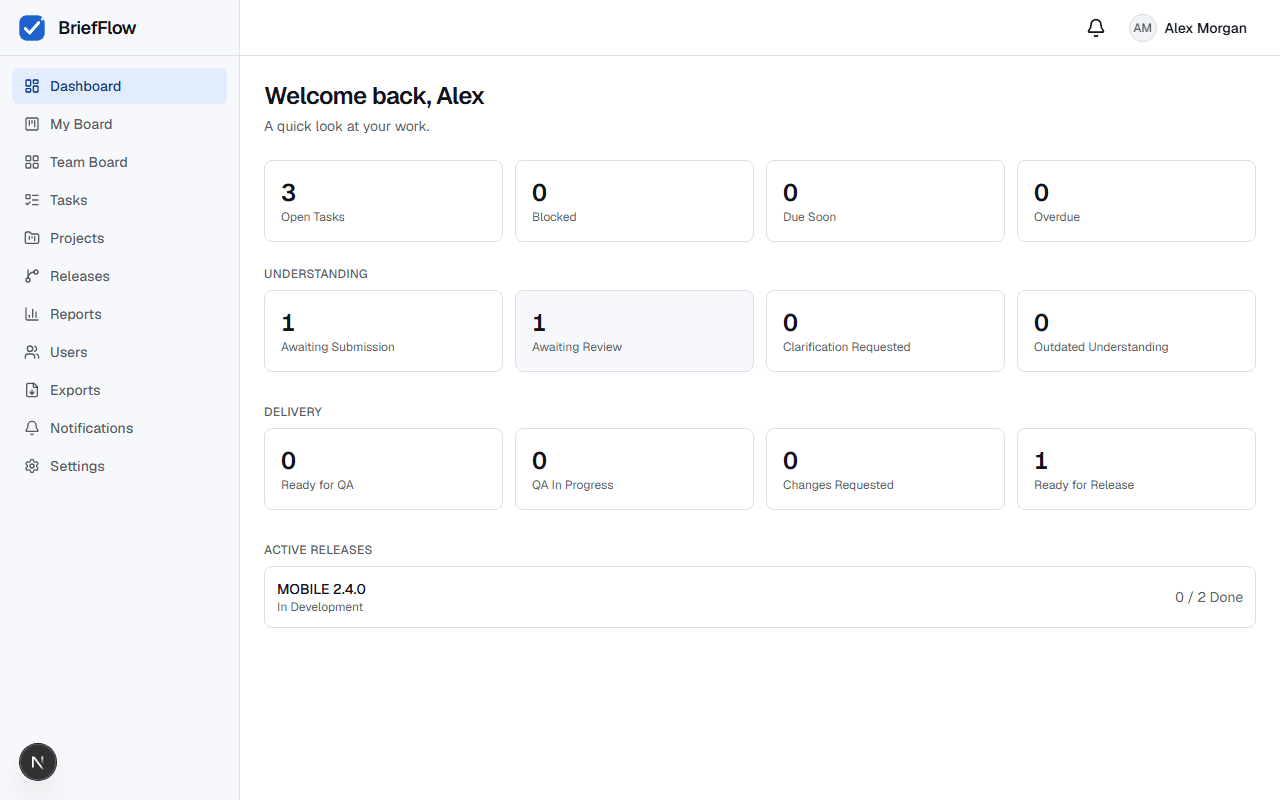Select Users in the sidebar

click(120, 352)
